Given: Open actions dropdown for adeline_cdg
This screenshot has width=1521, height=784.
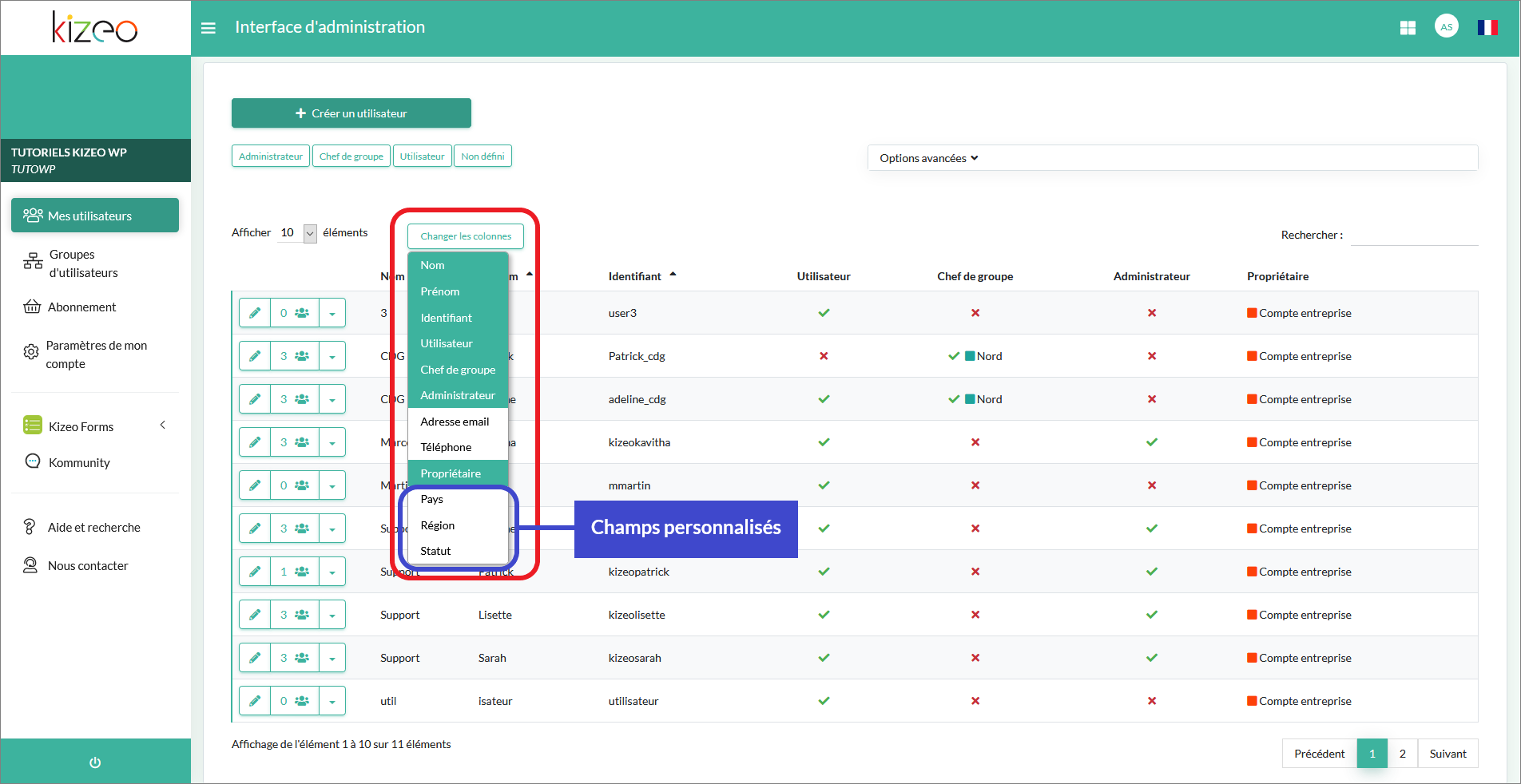Looking at the screenshot, I should [x=332, y=399].
